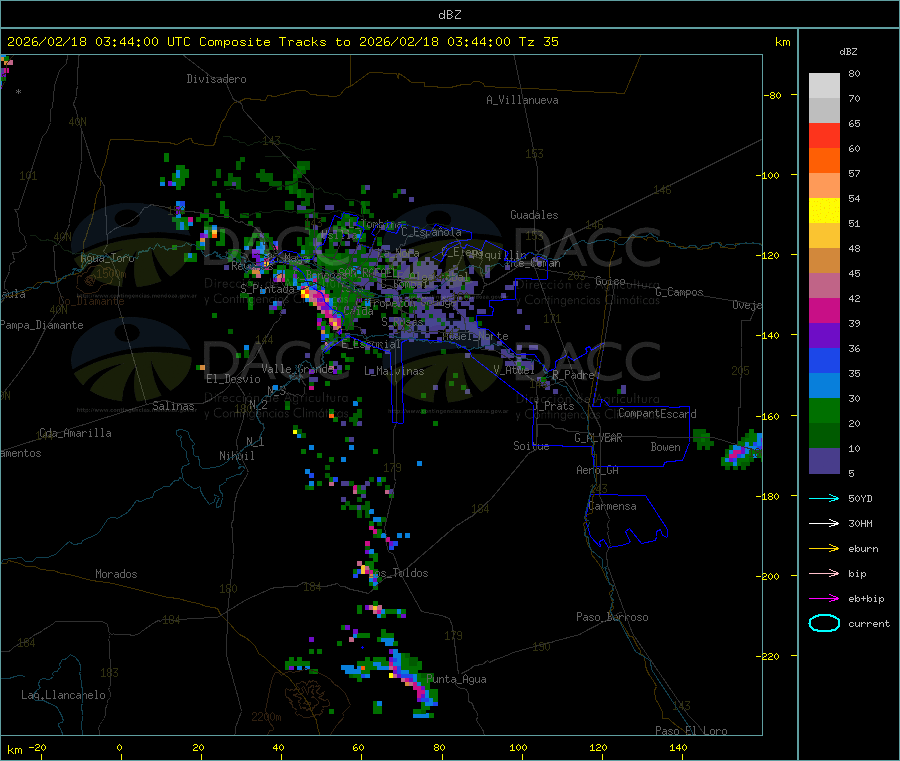This screenshot has width=900, height=761.
Task: Click the white 30HM arrow in legend
Action: click(x=824, y=523)
